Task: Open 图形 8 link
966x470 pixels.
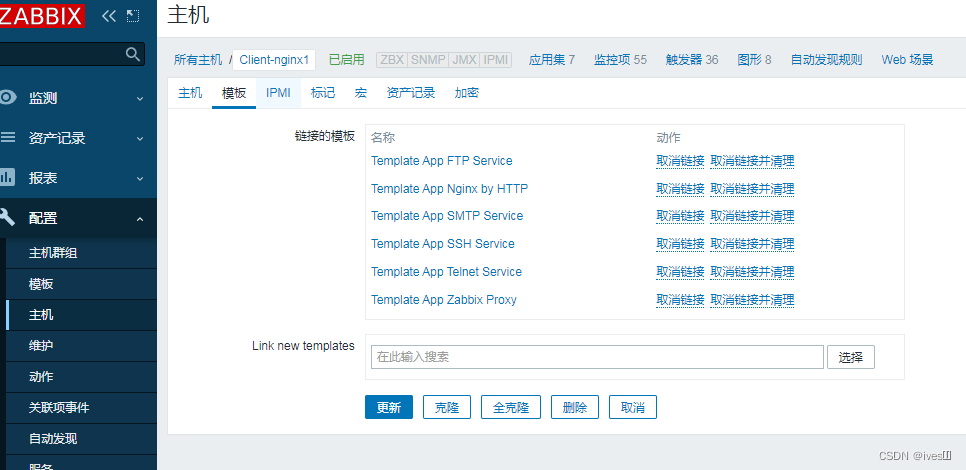Action: [x=754, y=60]
